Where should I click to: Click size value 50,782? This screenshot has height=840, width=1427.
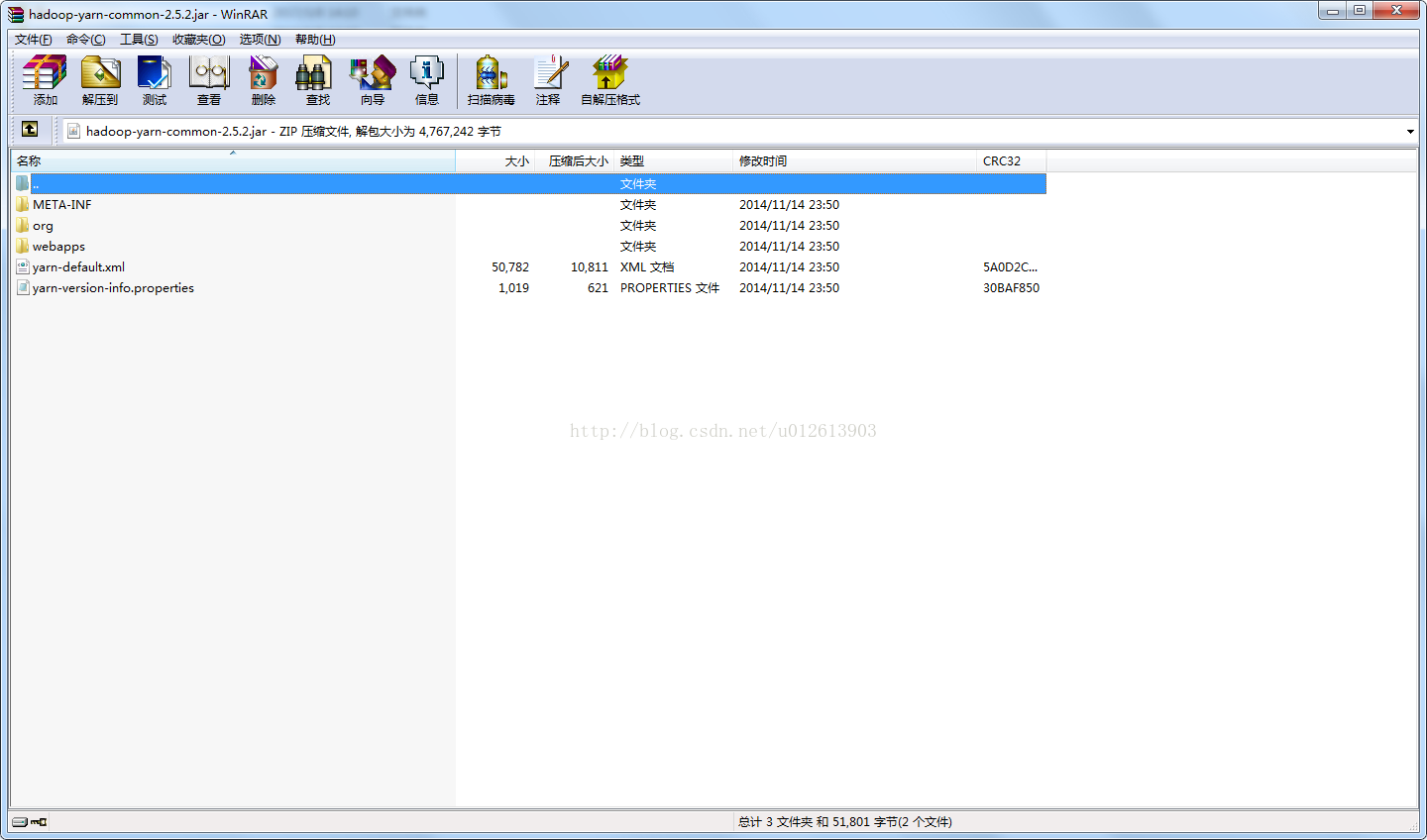pos(510,266)
